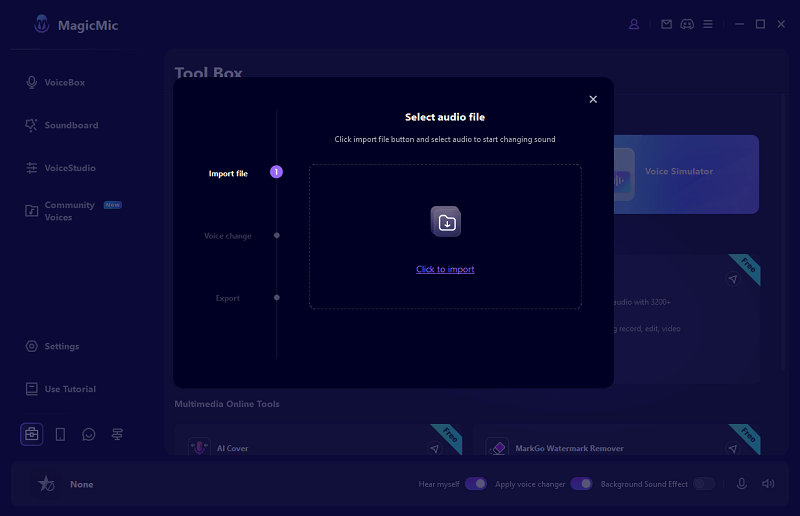Screen dimensions: 800x516
Task: Click the mobile phone icon
Action: pos(60,434)
